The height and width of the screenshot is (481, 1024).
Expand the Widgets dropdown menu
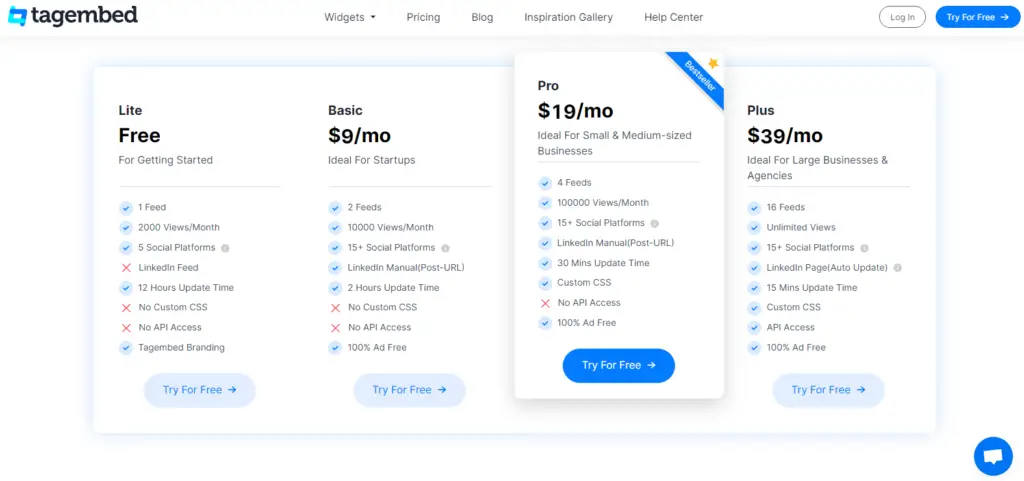click(350, 17)
